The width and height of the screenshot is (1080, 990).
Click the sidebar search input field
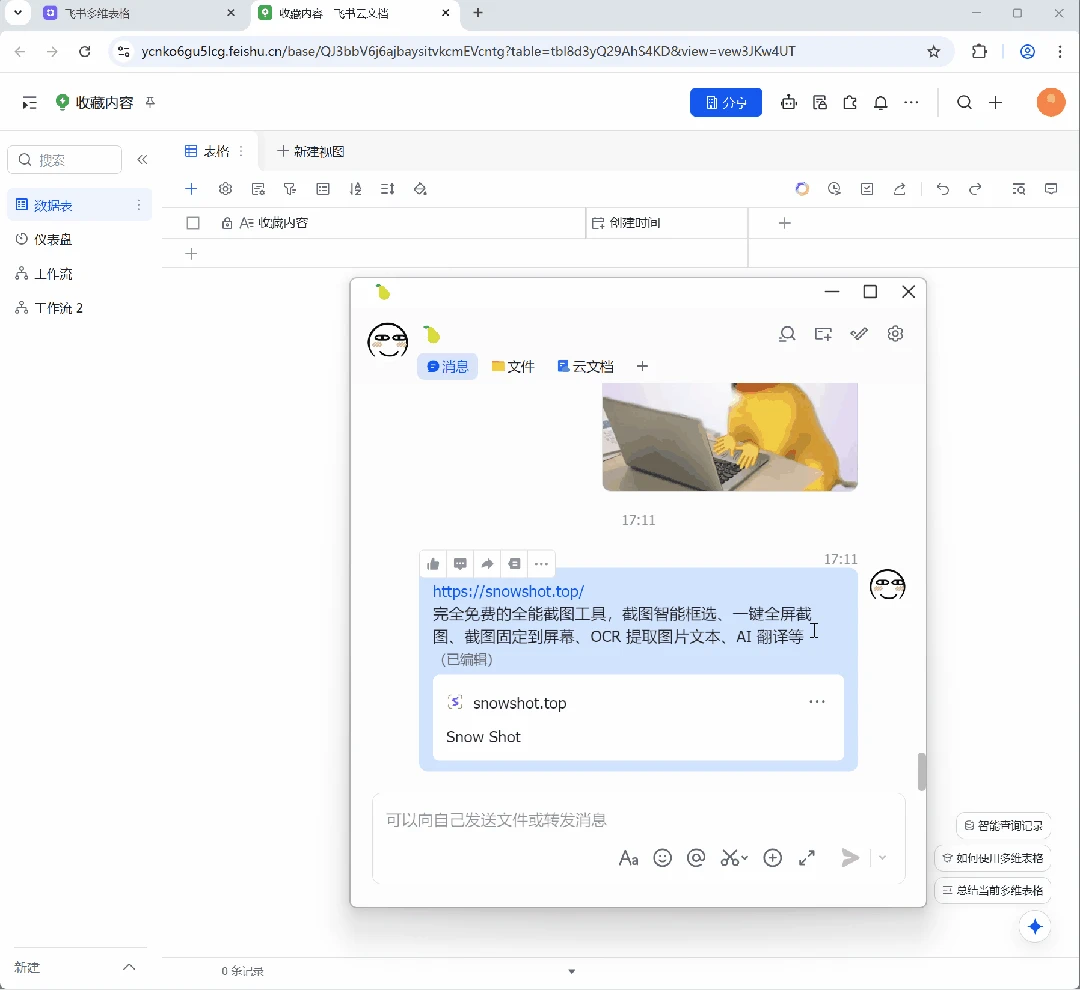tap(65, 160)
